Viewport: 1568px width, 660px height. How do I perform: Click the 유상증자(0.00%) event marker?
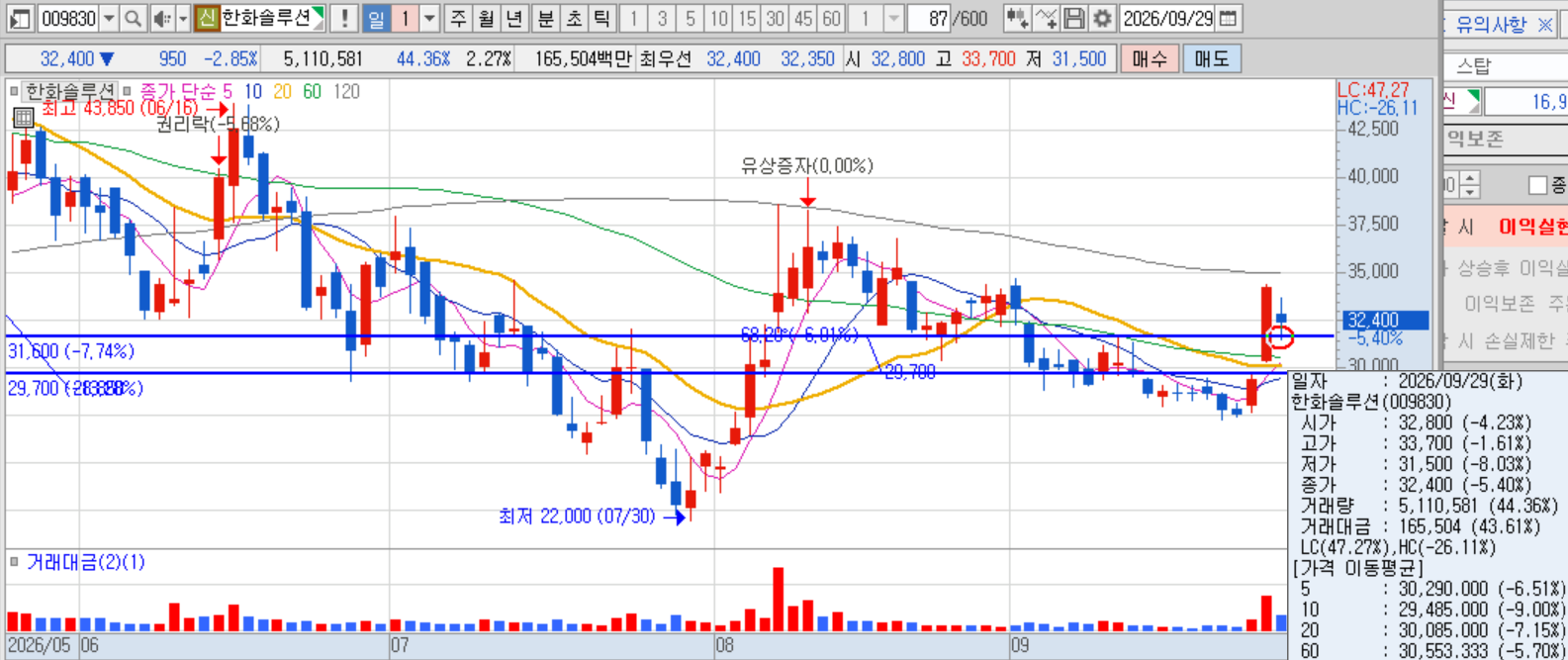pos(807,166)
